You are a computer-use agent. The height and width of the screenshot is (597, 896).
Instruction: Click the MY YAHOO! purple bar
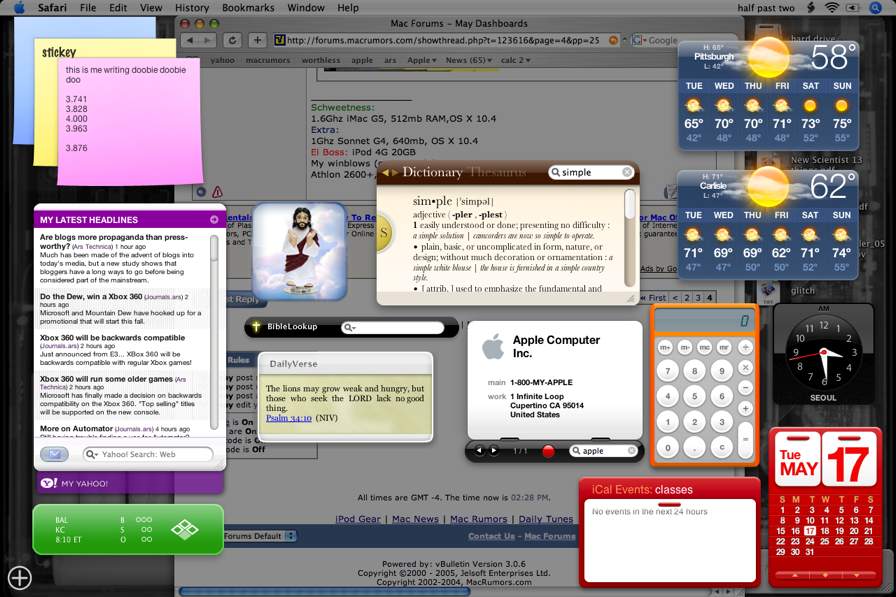click(x=130, y=483)
